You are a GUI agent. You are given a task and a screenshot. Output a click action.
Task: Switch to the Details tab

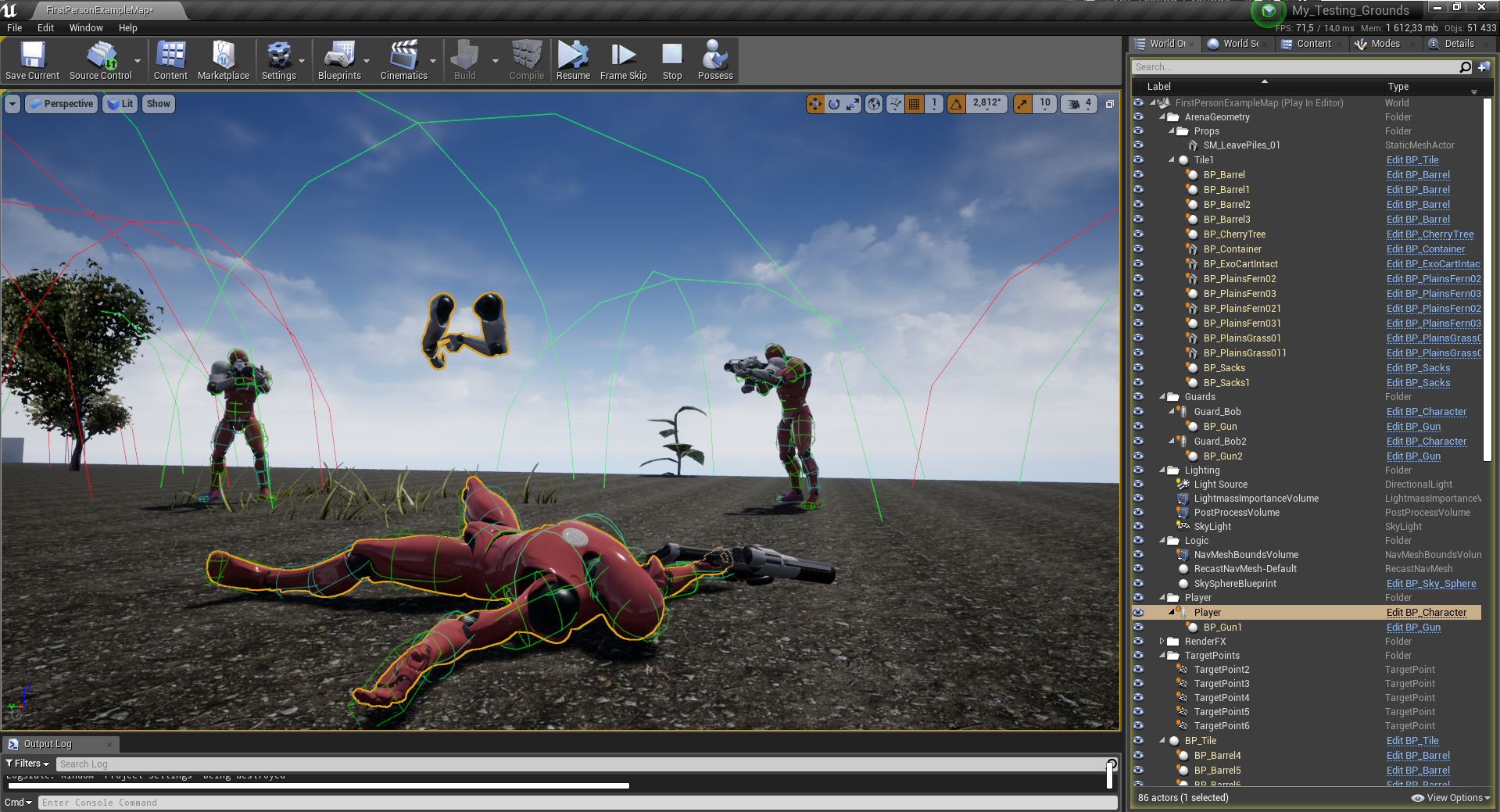click(1459, 44)
